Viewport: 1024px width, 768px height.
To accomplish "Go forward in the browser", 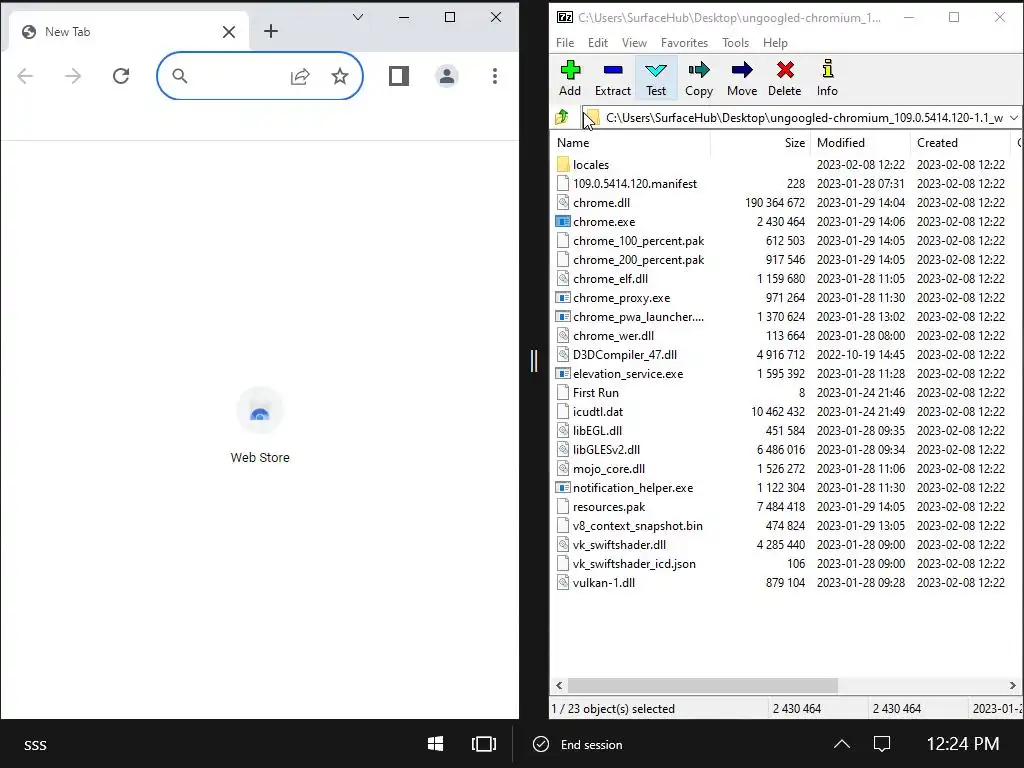I will (72, 76).
